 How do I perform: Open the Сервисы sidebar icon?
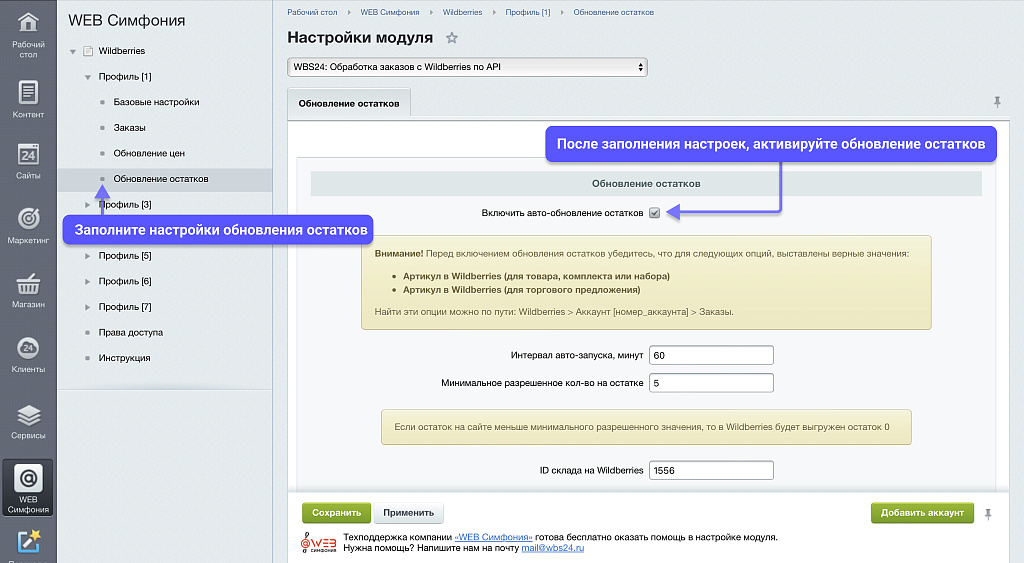[28, 420]
